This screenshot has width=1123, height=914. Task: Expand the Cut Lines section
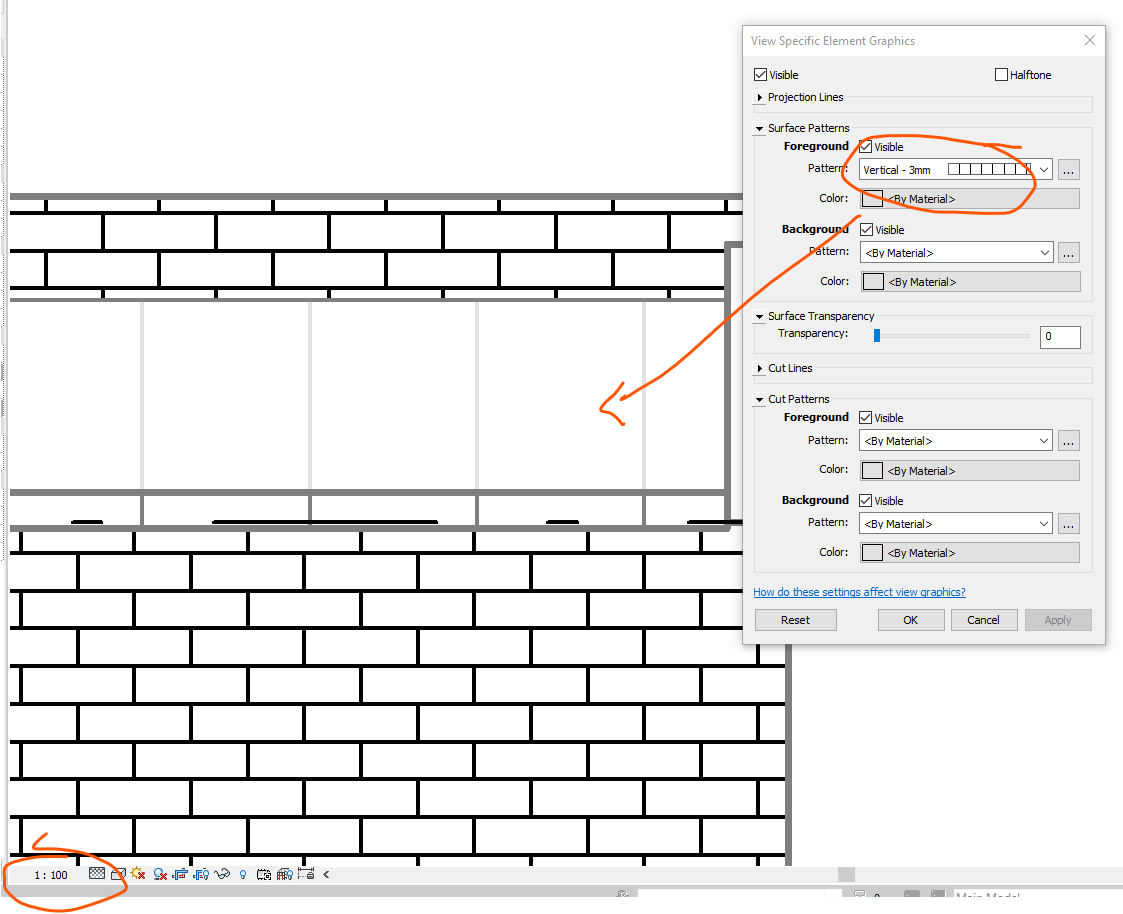coord(759,368)
